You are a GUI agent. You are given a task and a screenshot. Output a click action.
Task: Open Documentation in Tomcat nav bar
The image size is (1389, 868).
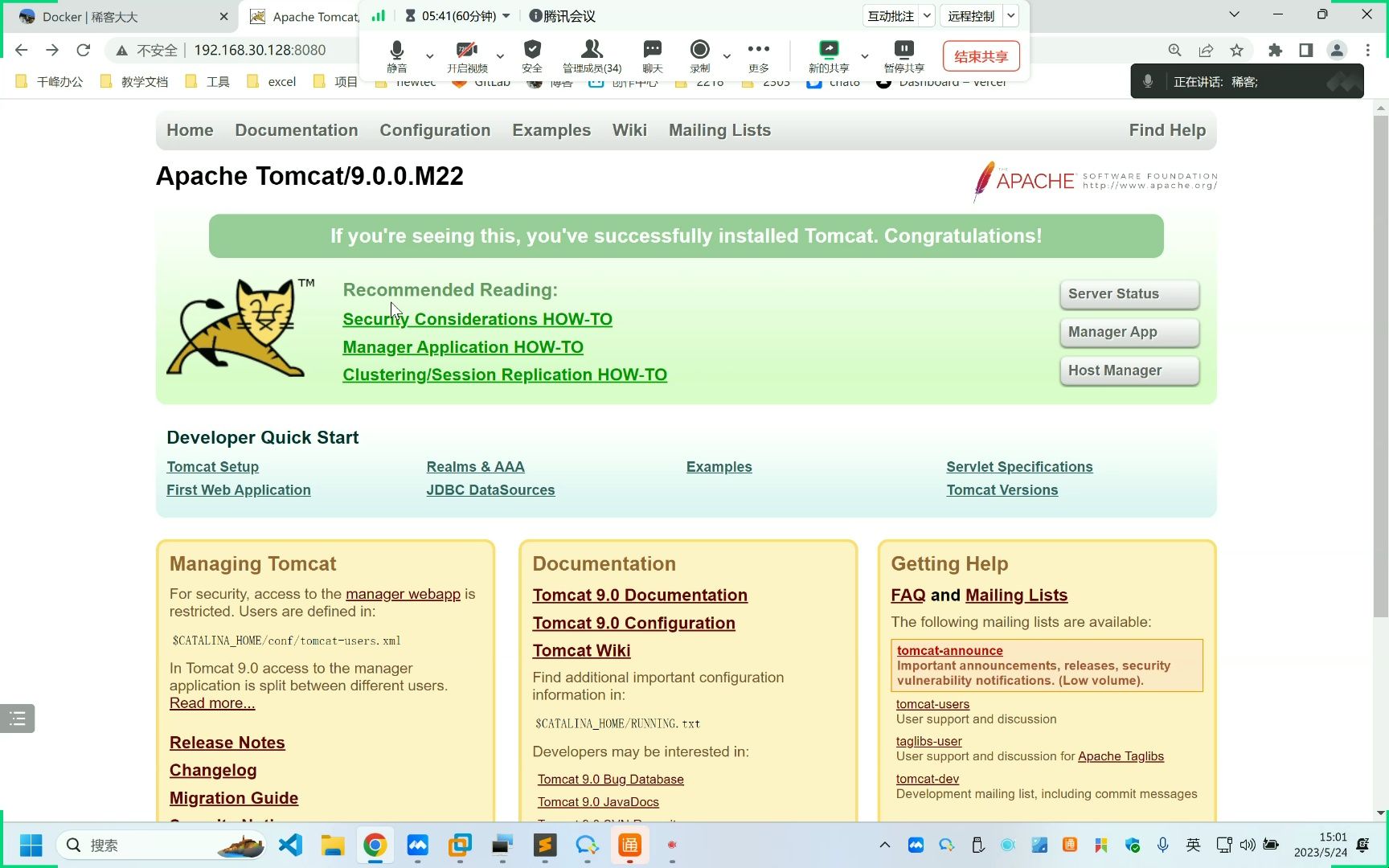pyautogui.click(x=297, y=130)
